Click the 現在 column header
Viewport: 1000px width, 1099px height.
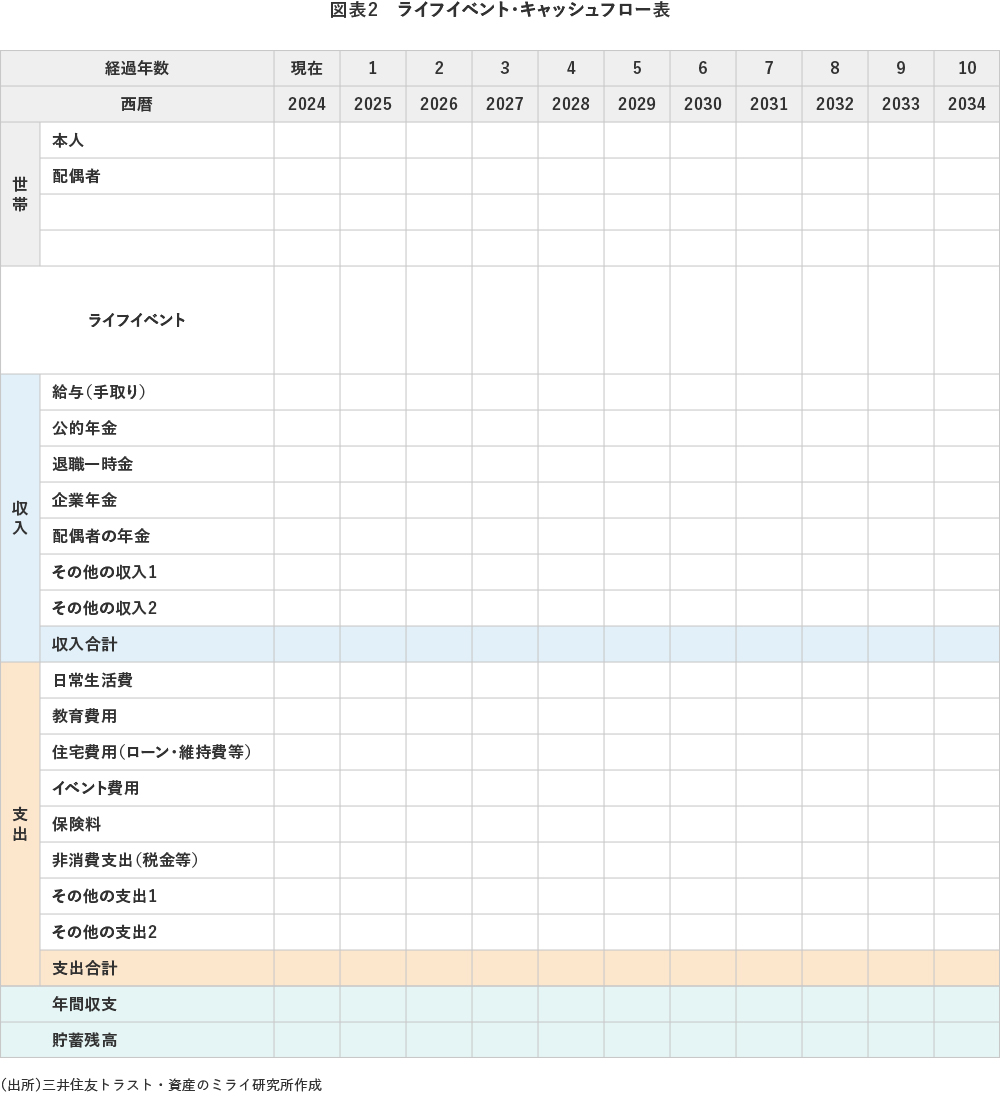click(307, 68)
